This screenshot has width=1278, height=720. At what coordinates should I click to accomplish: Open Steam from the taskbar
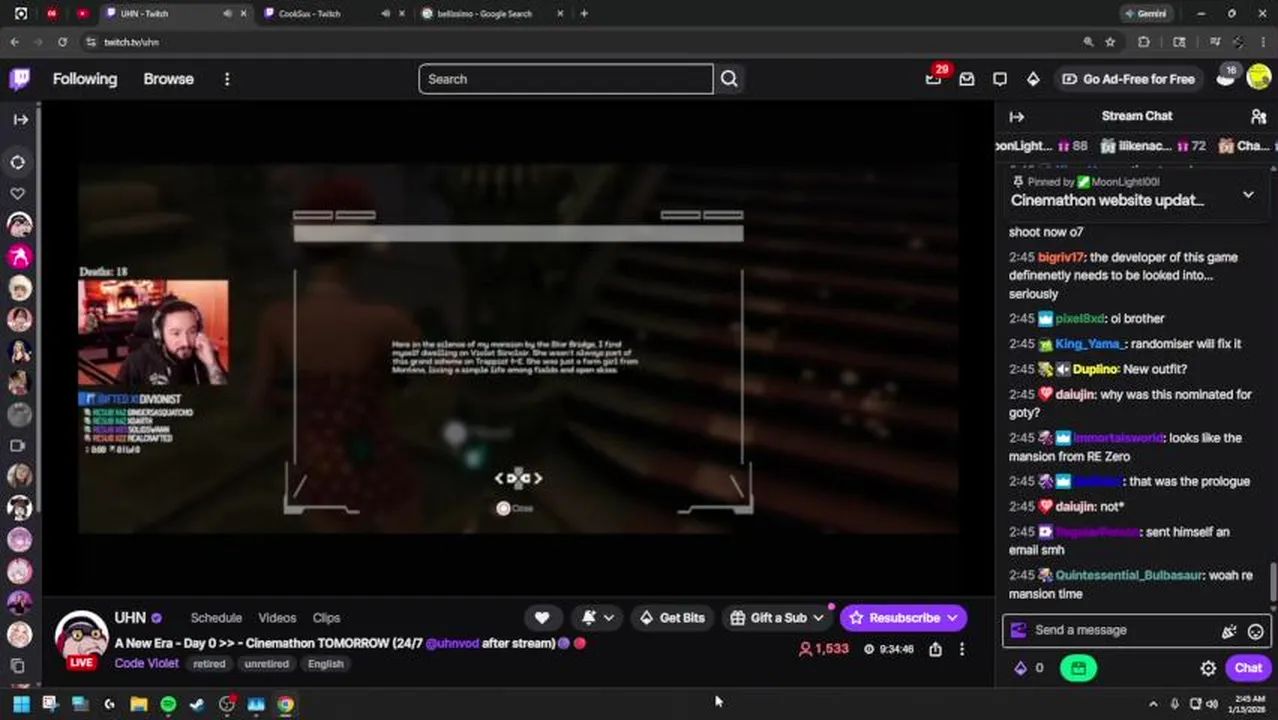[x=197, y=704]
